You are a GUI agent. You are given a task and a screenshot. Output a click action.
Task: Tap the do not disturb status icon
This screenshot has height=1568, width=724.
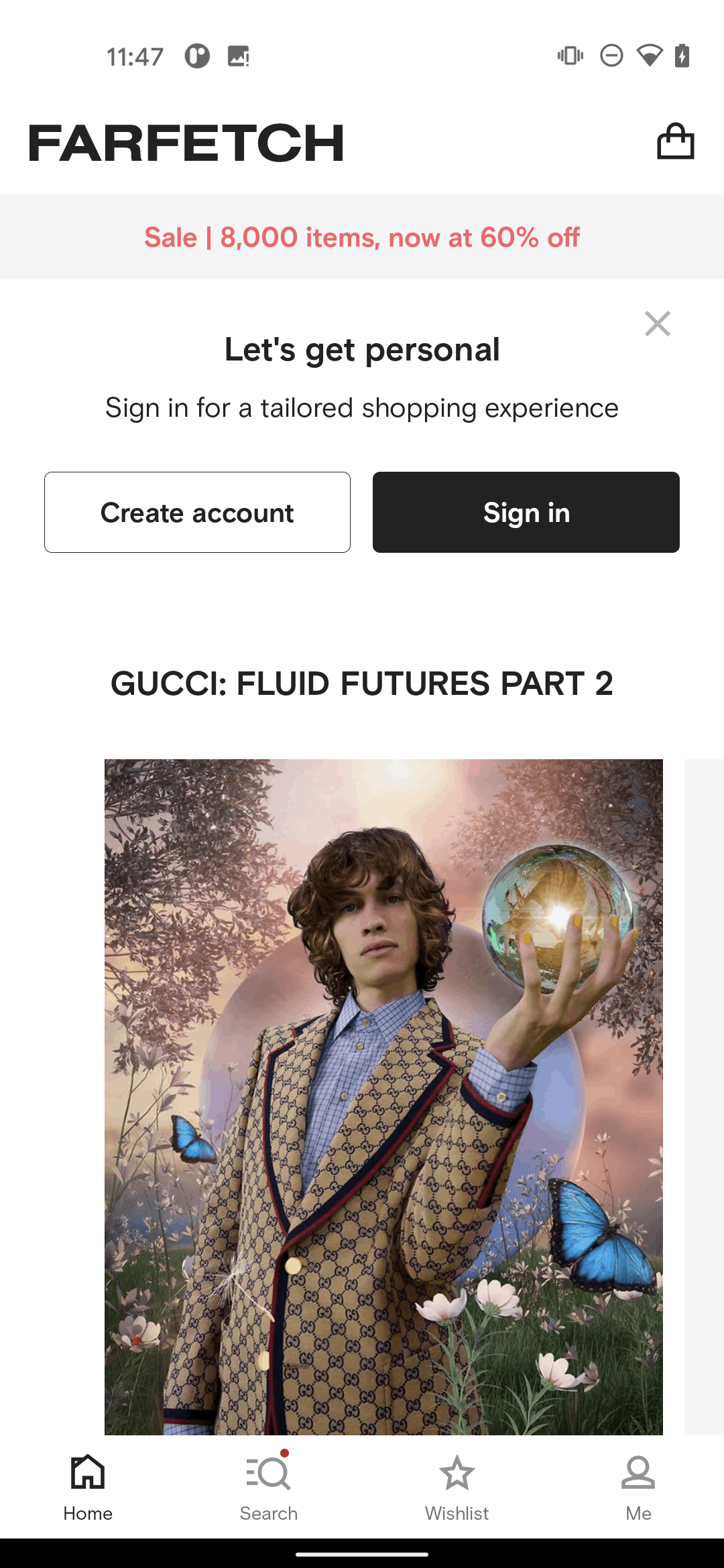tap(611, 56)
